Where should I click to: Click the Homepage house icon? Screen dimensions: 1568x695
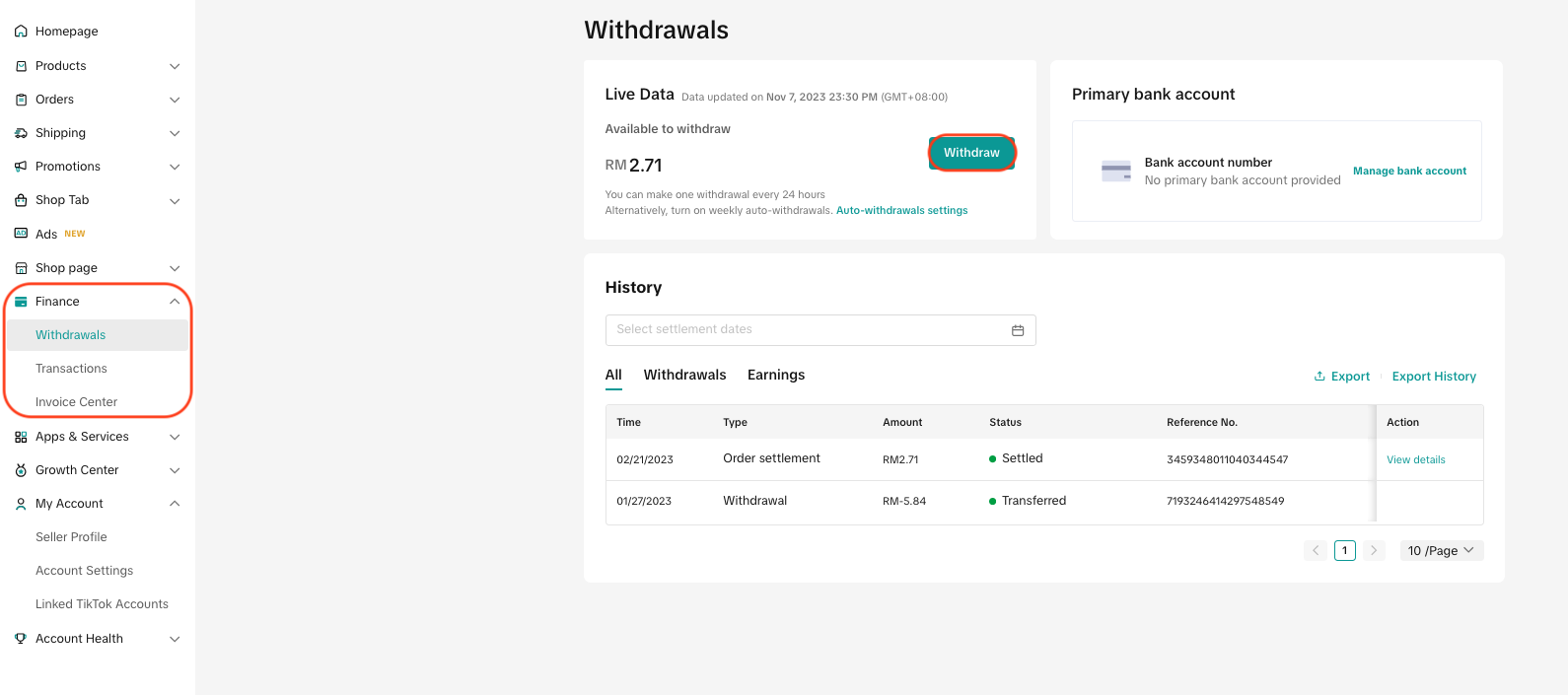click(x=21, y=32)
